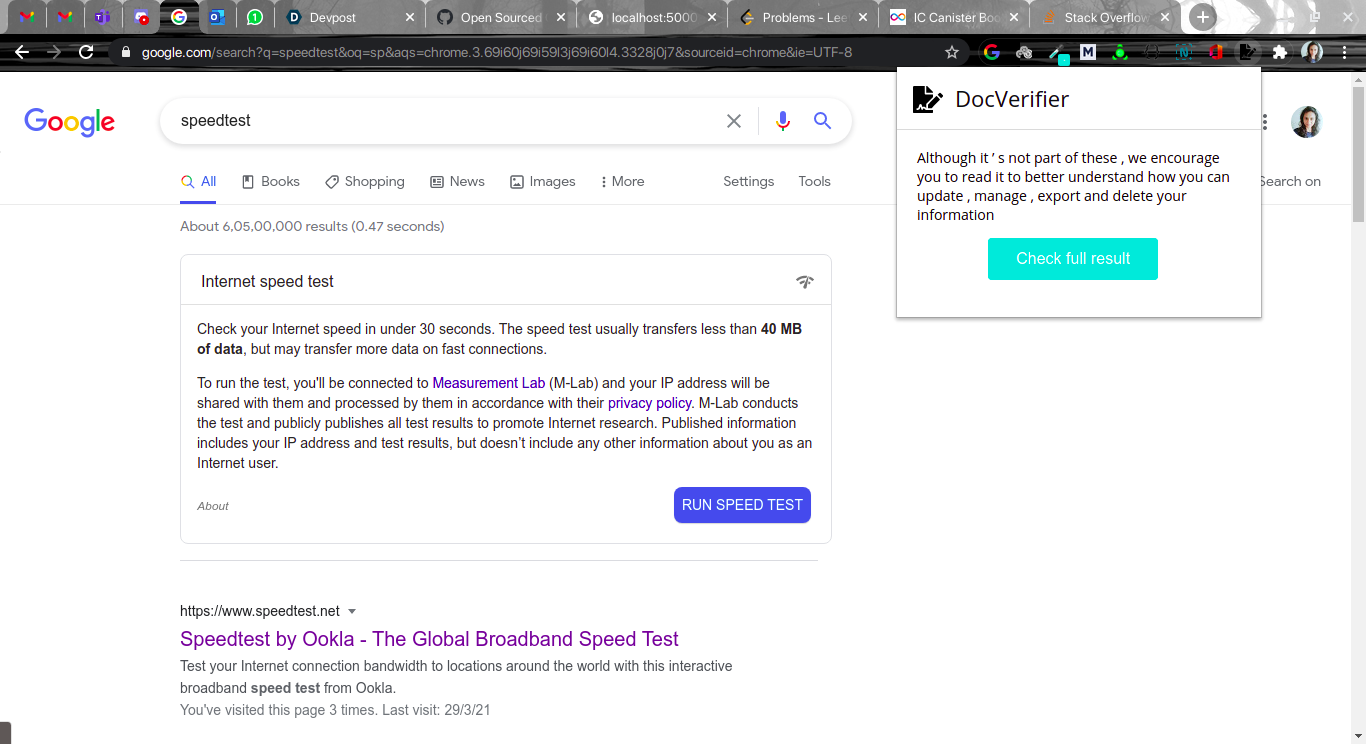1366x744 pixels.
Task: Bookmark this page with star icon
Action: tap(951, 52)
